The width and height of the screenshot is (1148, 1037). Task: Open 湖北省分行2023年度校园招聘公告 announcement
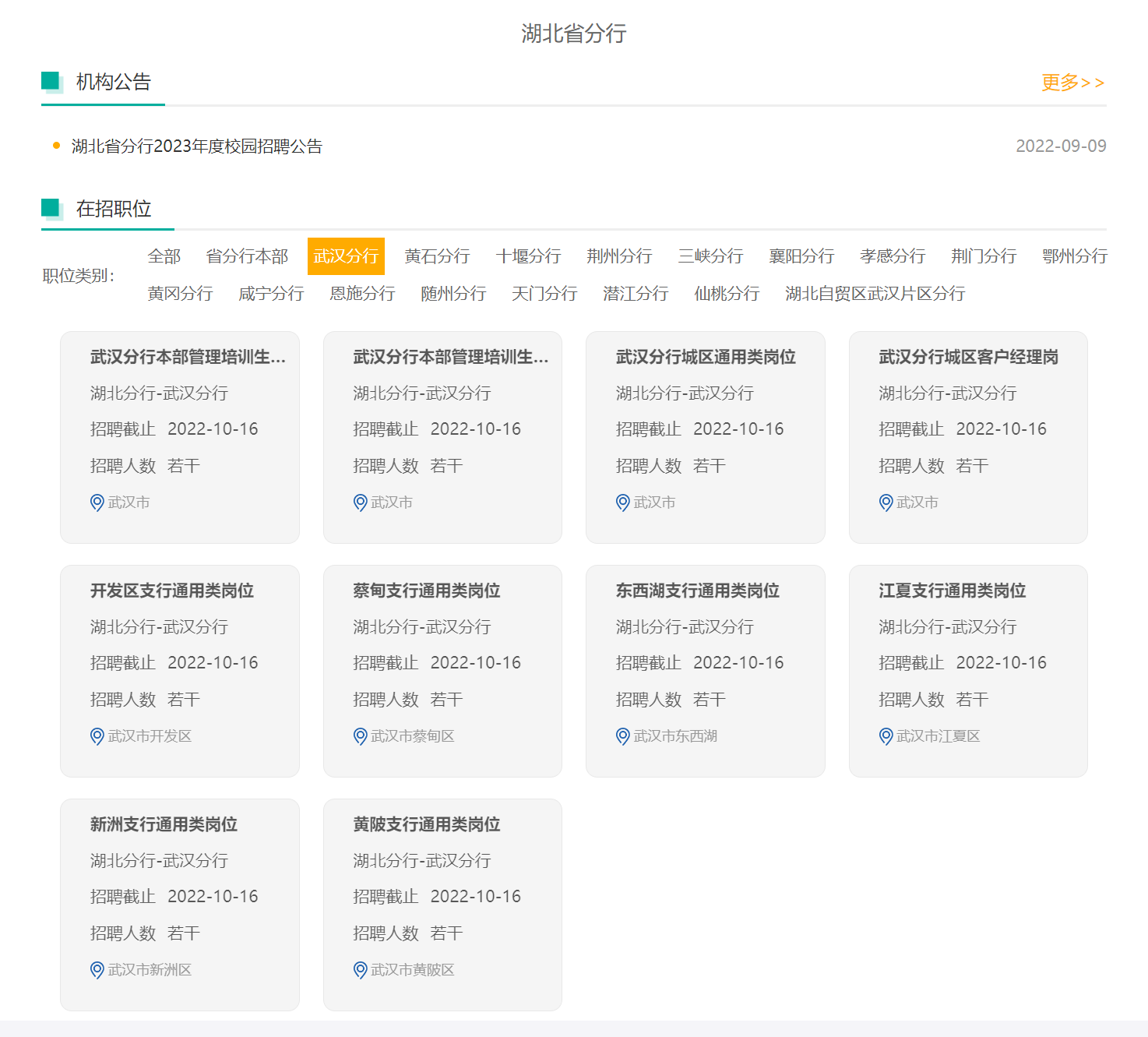tap(197, 146)
